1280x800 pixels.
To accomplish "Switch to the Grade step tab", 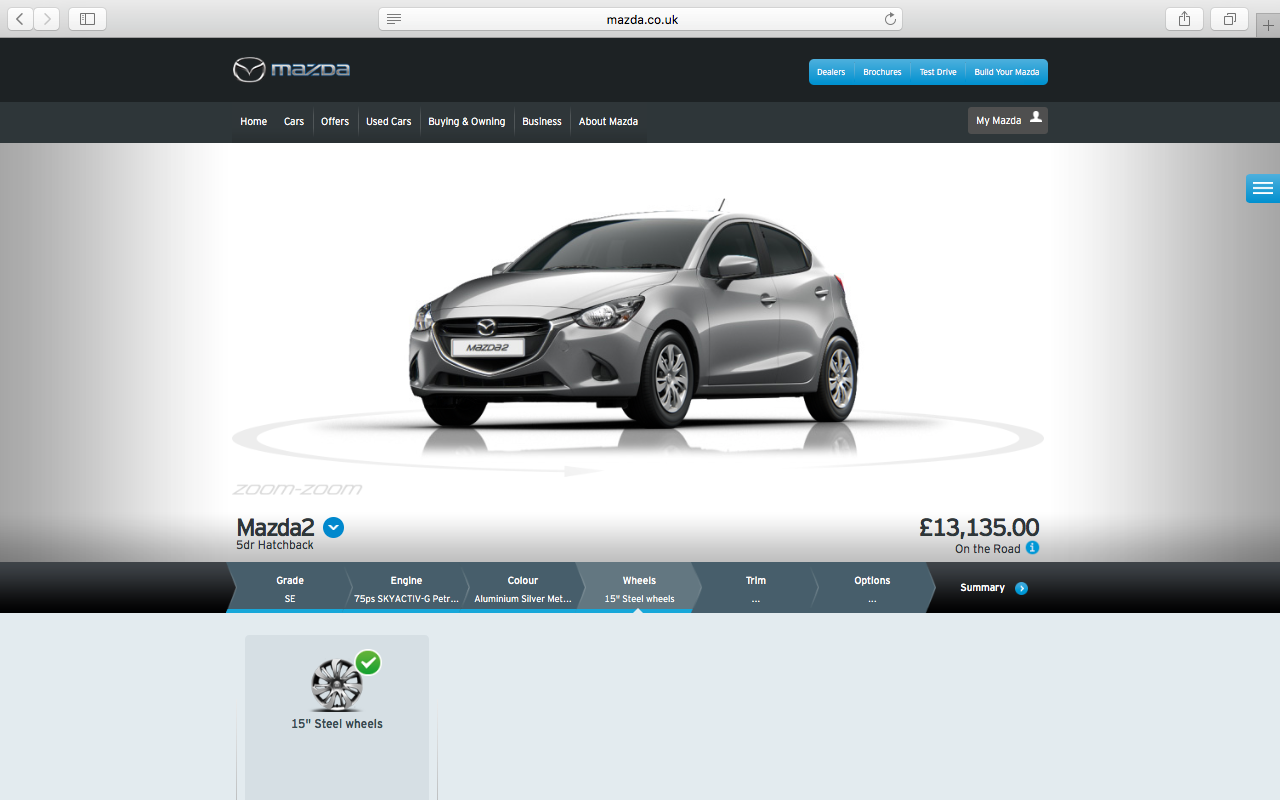I will (x=290, y=588).
